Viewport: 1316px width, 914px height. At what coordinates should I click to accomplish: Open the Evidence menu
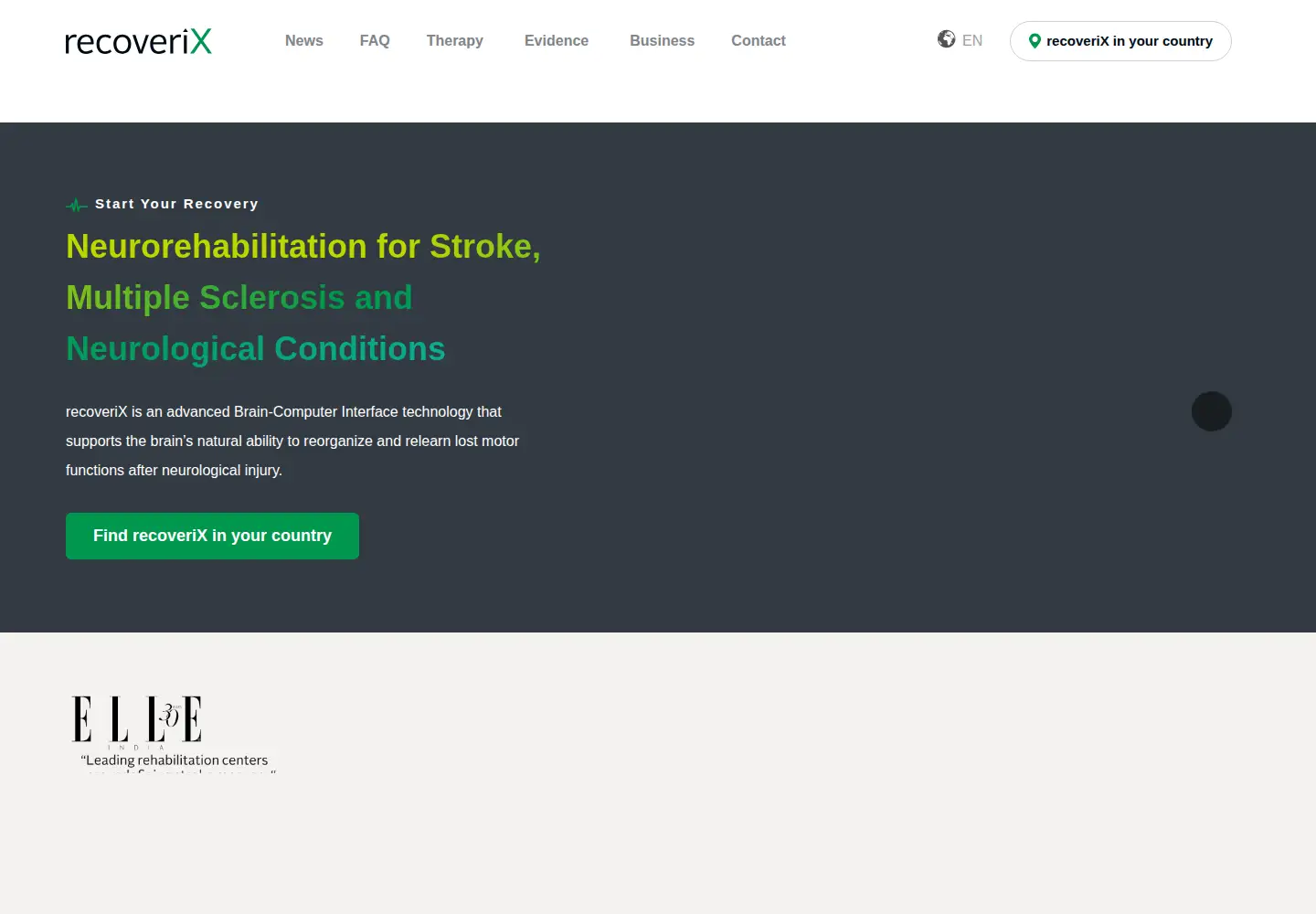[557, 41]
